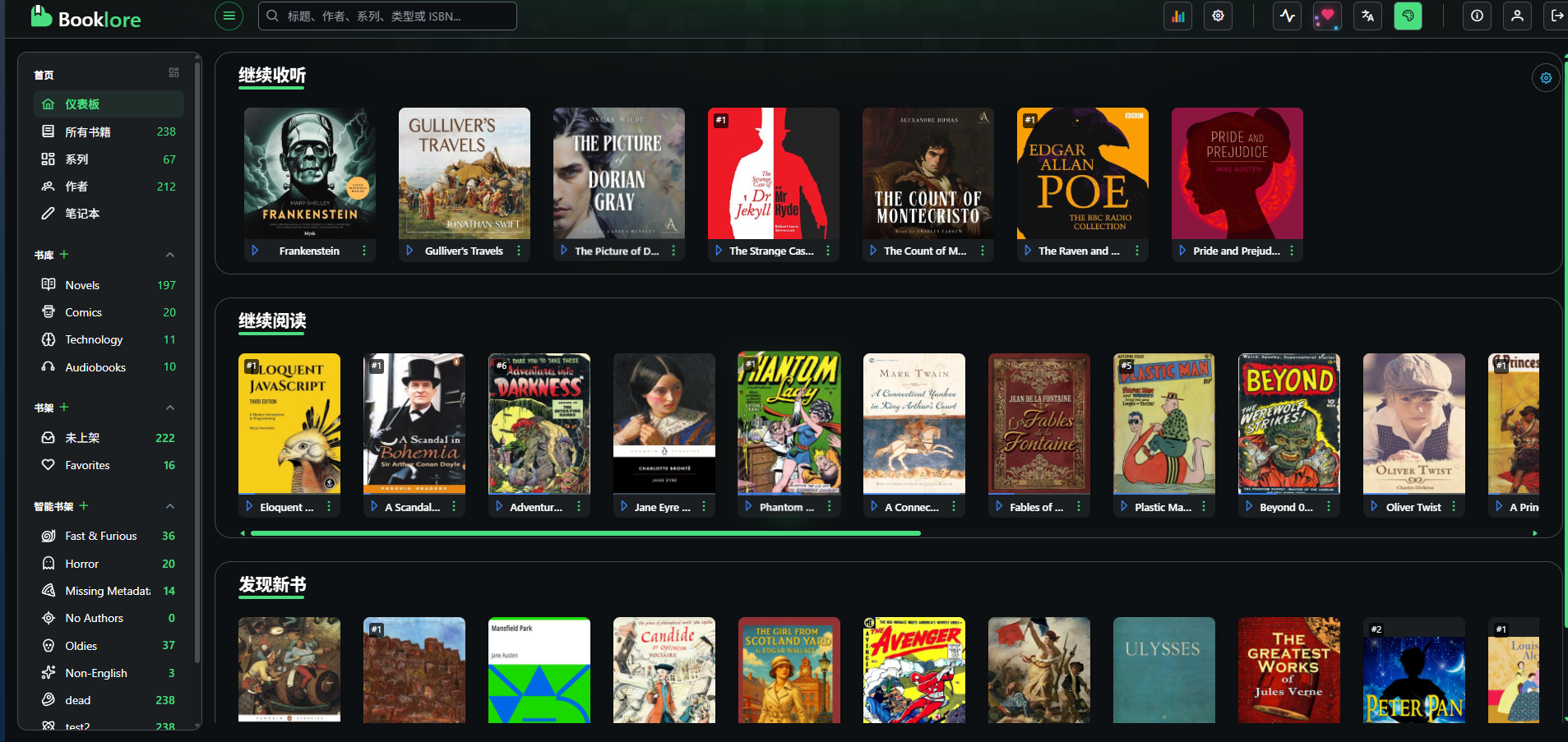The height and width of the screenshot is (742, 1568).
Task: Open the theme palette picker
Action: click(1408, 16)
